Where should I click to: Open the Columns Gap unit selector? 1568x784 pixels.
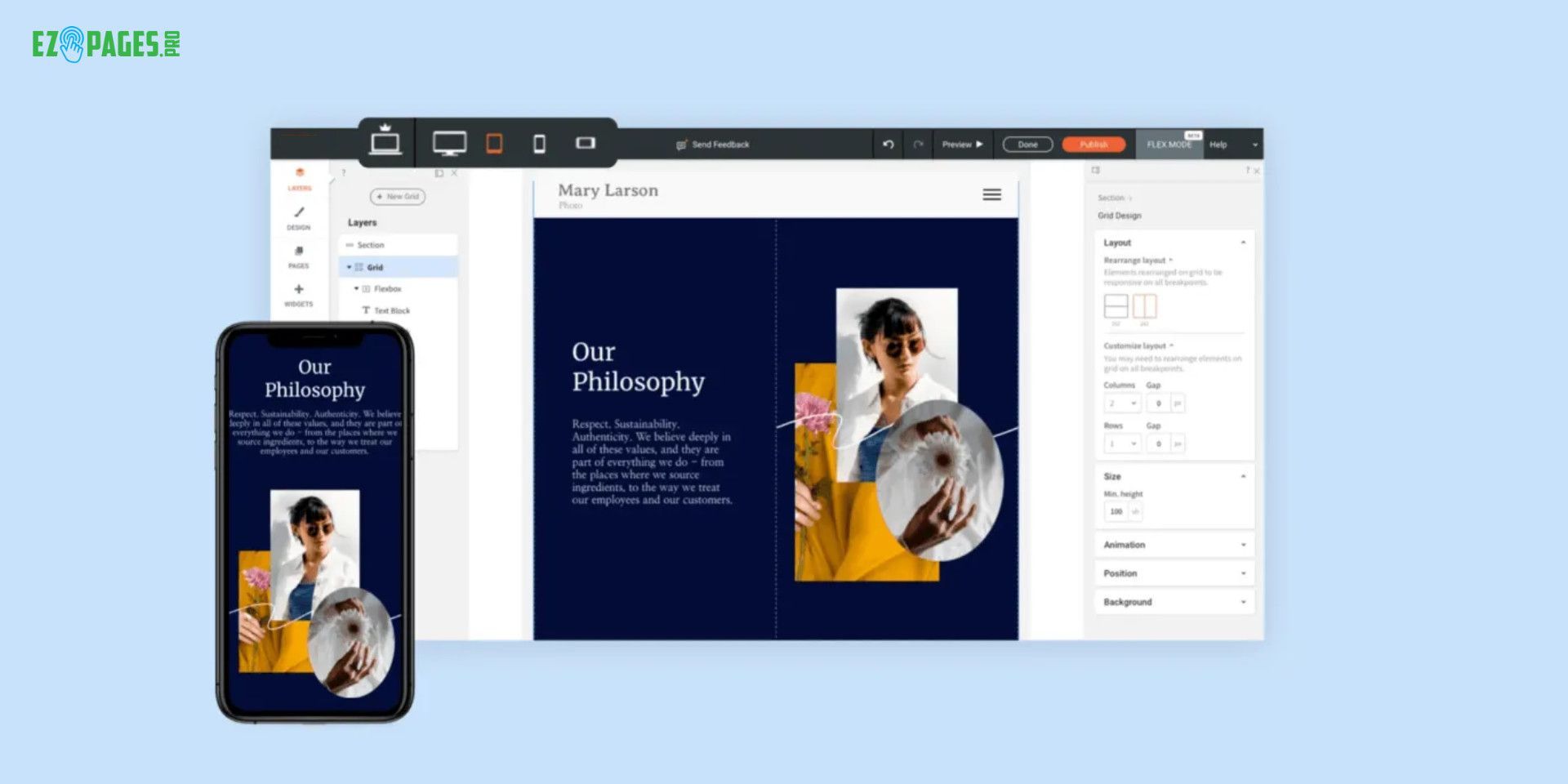pyautogui.click(x=1178, y=403)
